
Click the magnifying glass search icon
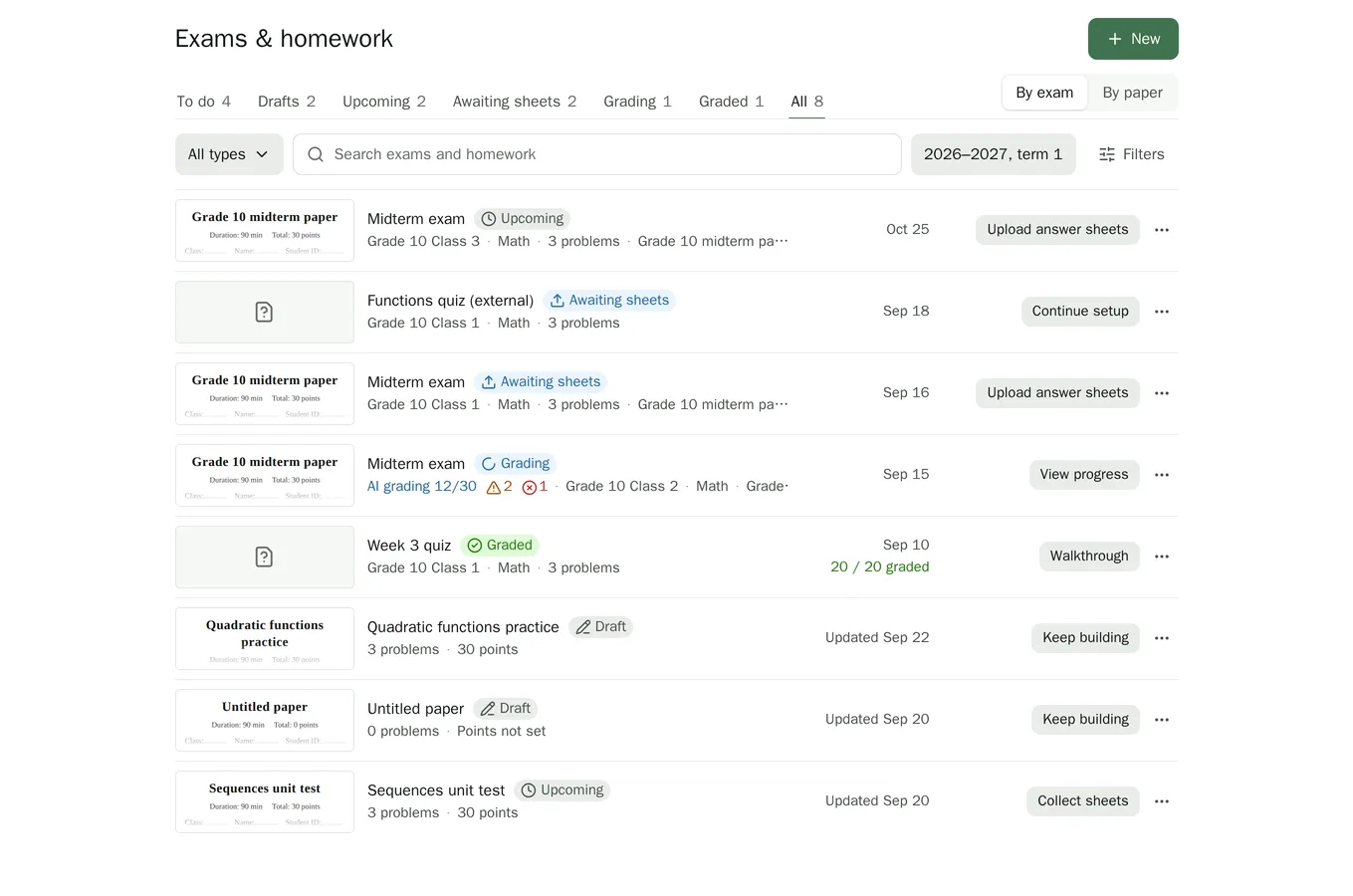[316, 154]
